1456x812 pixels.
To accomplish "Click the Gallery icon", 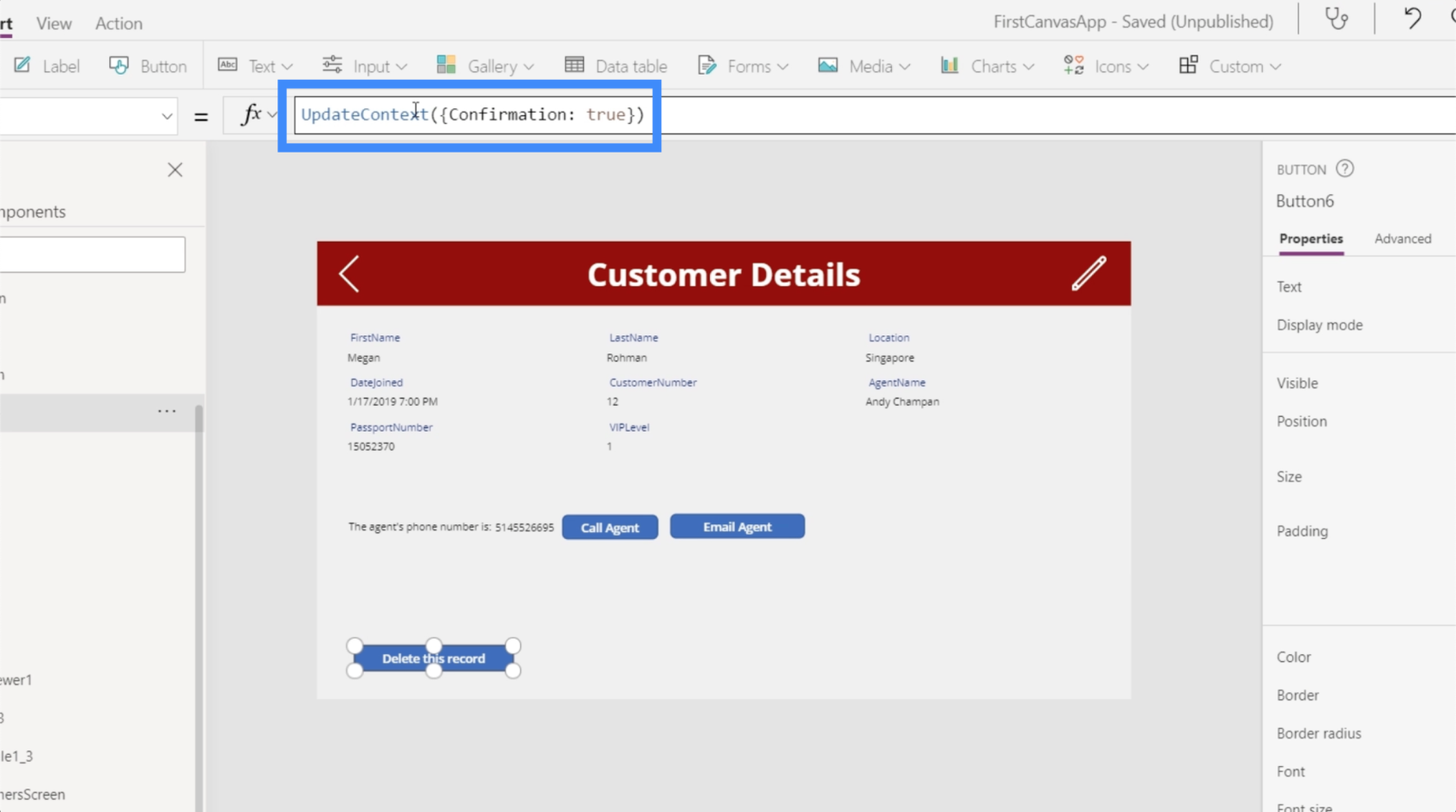I will click(x=446, y=65).
